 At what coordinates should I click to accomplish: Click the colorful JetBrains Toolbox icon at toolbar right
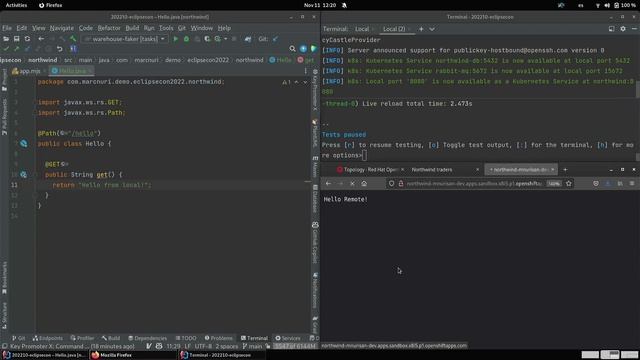(313, 49)
